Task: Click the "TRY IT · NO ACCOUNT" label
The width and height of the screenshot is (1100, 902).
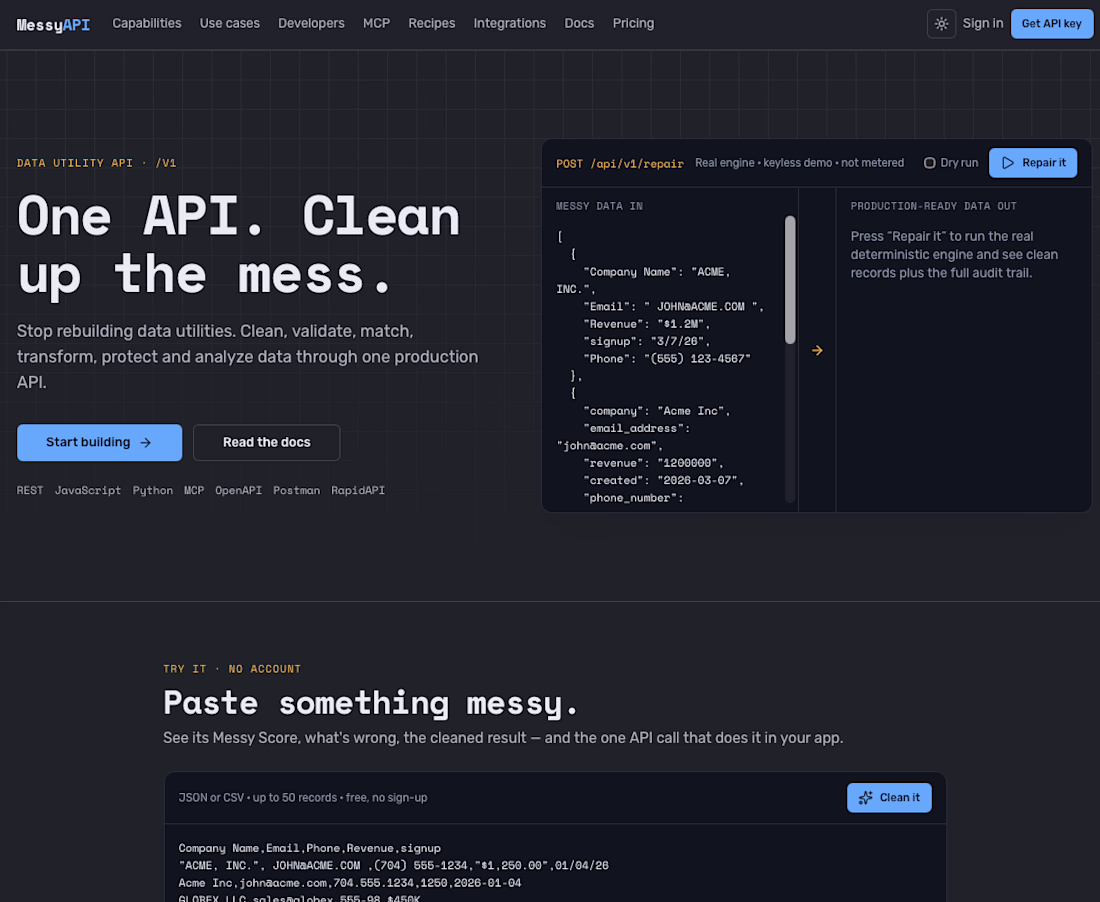Action: 232,669
